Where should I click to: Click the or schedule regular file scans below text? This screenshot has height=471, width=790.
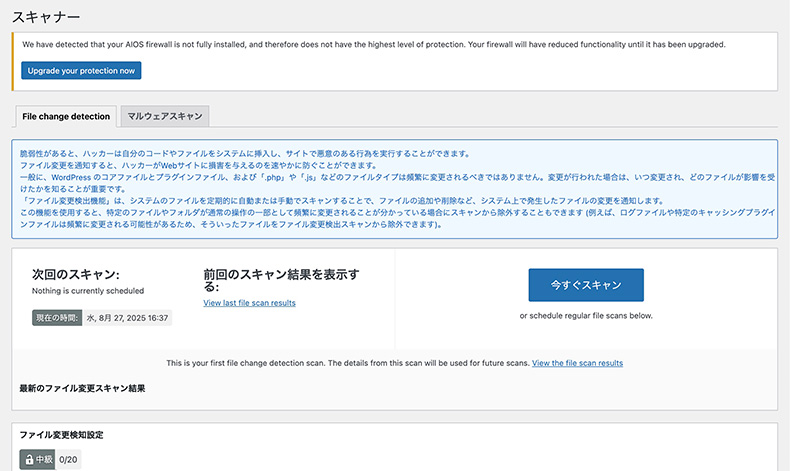click(586, 316)
